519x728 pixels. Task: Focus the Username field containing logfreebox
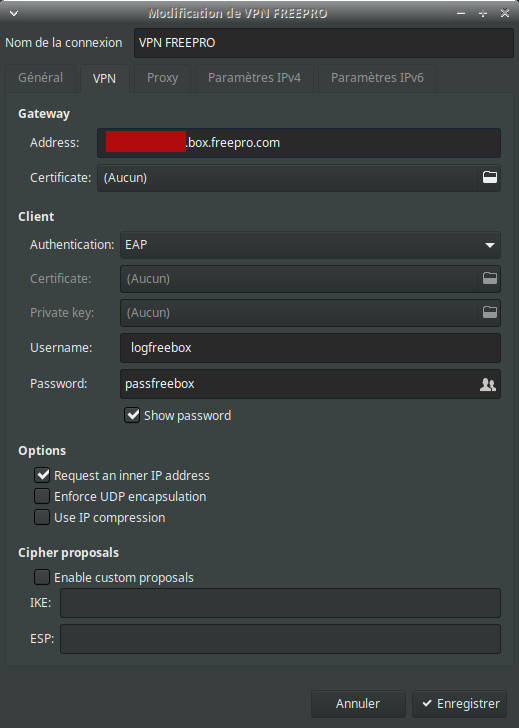310,348
